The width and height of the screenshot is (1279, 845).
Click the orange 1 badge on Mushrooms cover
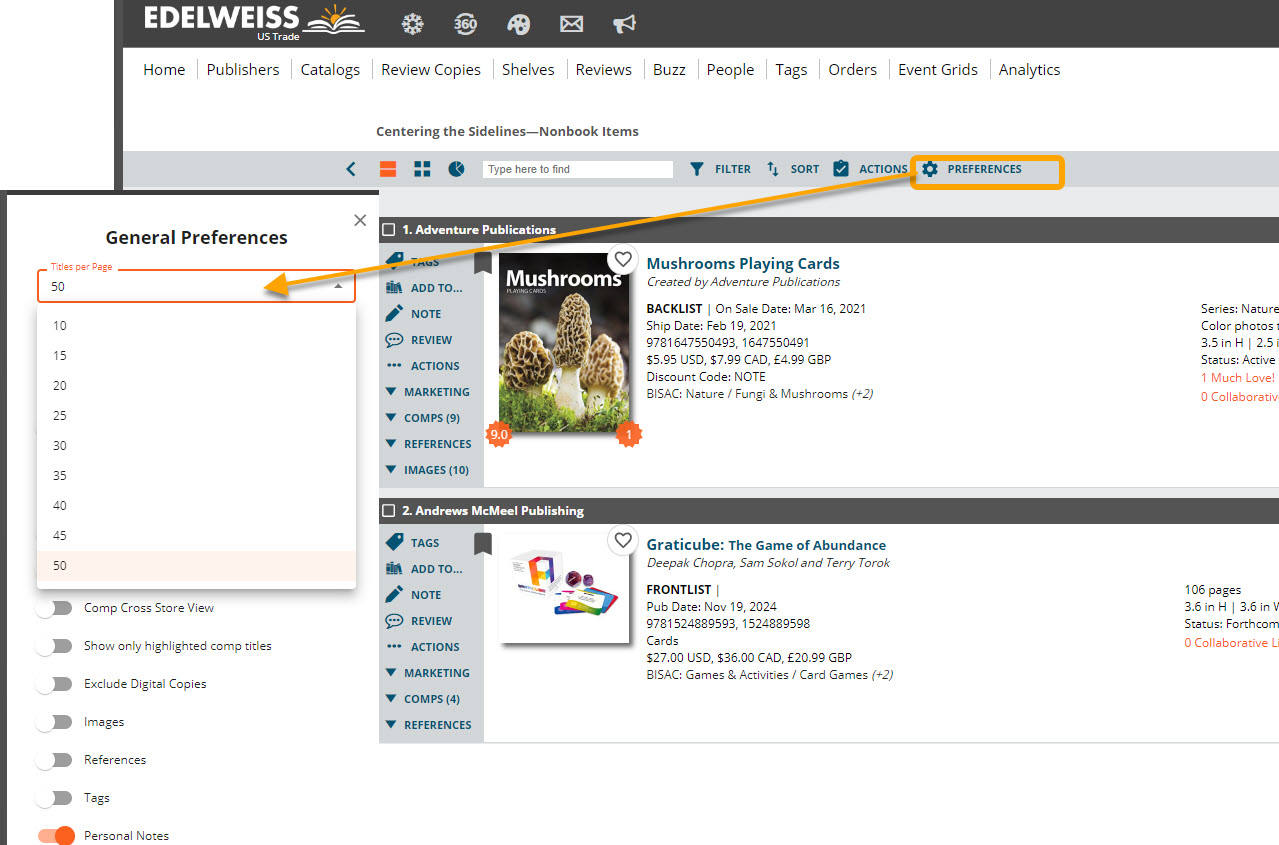(x=628, y=435)
